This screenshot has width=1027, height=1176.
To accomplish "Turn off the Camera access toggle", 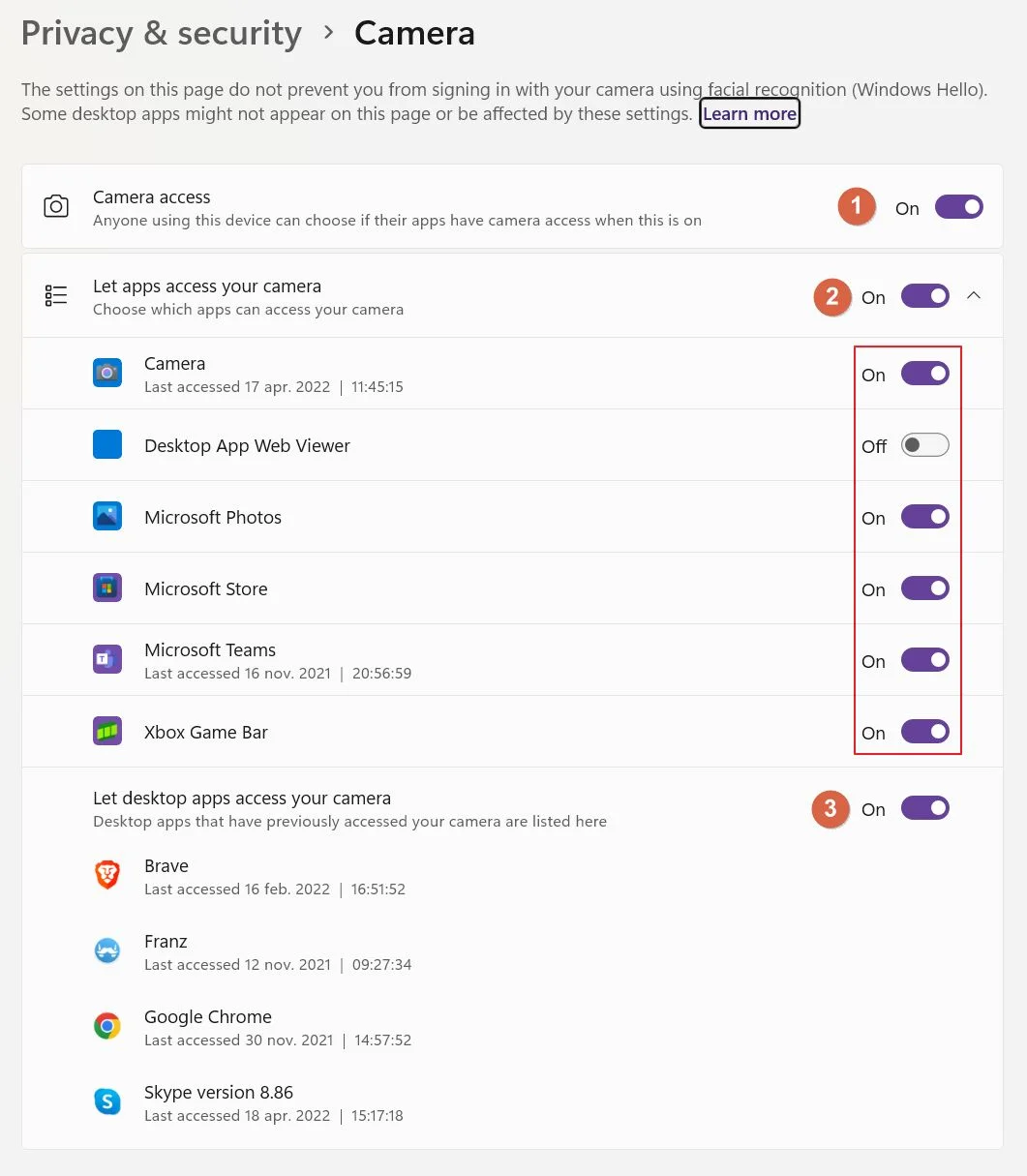I will 959,207.
